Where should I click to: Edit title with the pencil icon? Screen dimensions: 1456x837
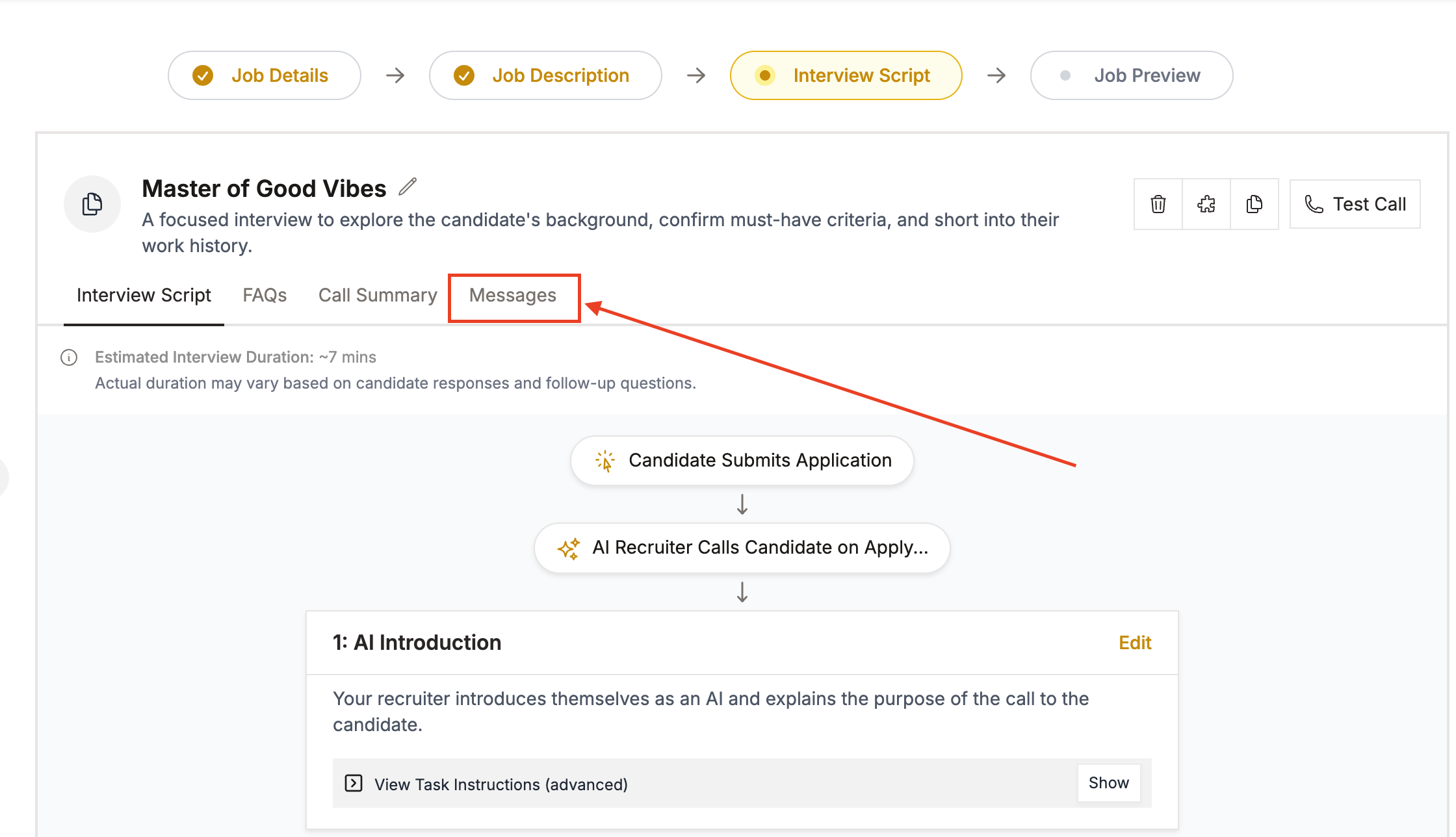[x=408, y=187]
